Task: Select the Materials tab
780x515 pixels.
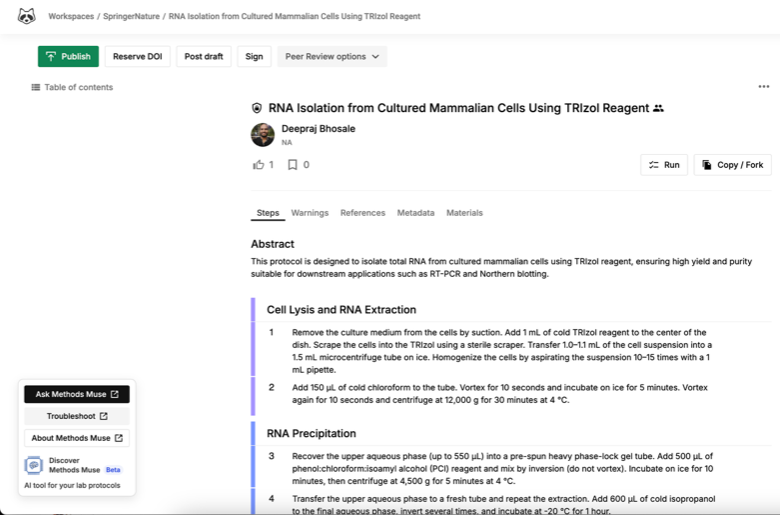Action: click(464, 213)
